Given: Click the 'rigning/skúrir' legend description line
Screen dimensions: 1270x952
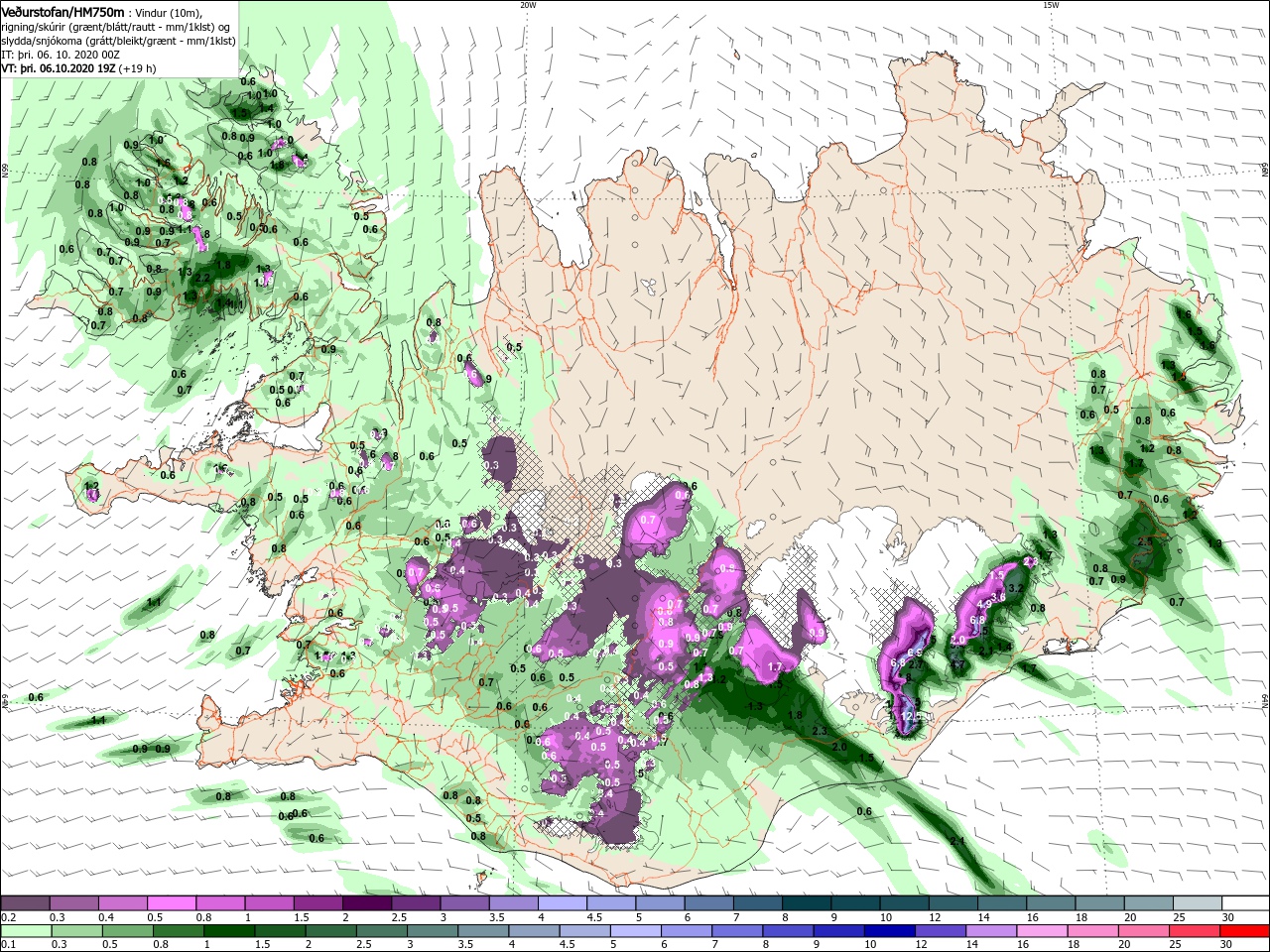Looking at the screenshot, I should [x=115, y=27].
